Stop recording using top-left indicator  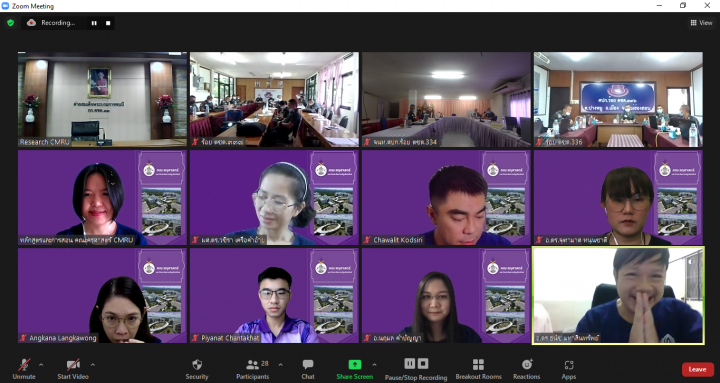pyautogui.click(x=108, y=23)
